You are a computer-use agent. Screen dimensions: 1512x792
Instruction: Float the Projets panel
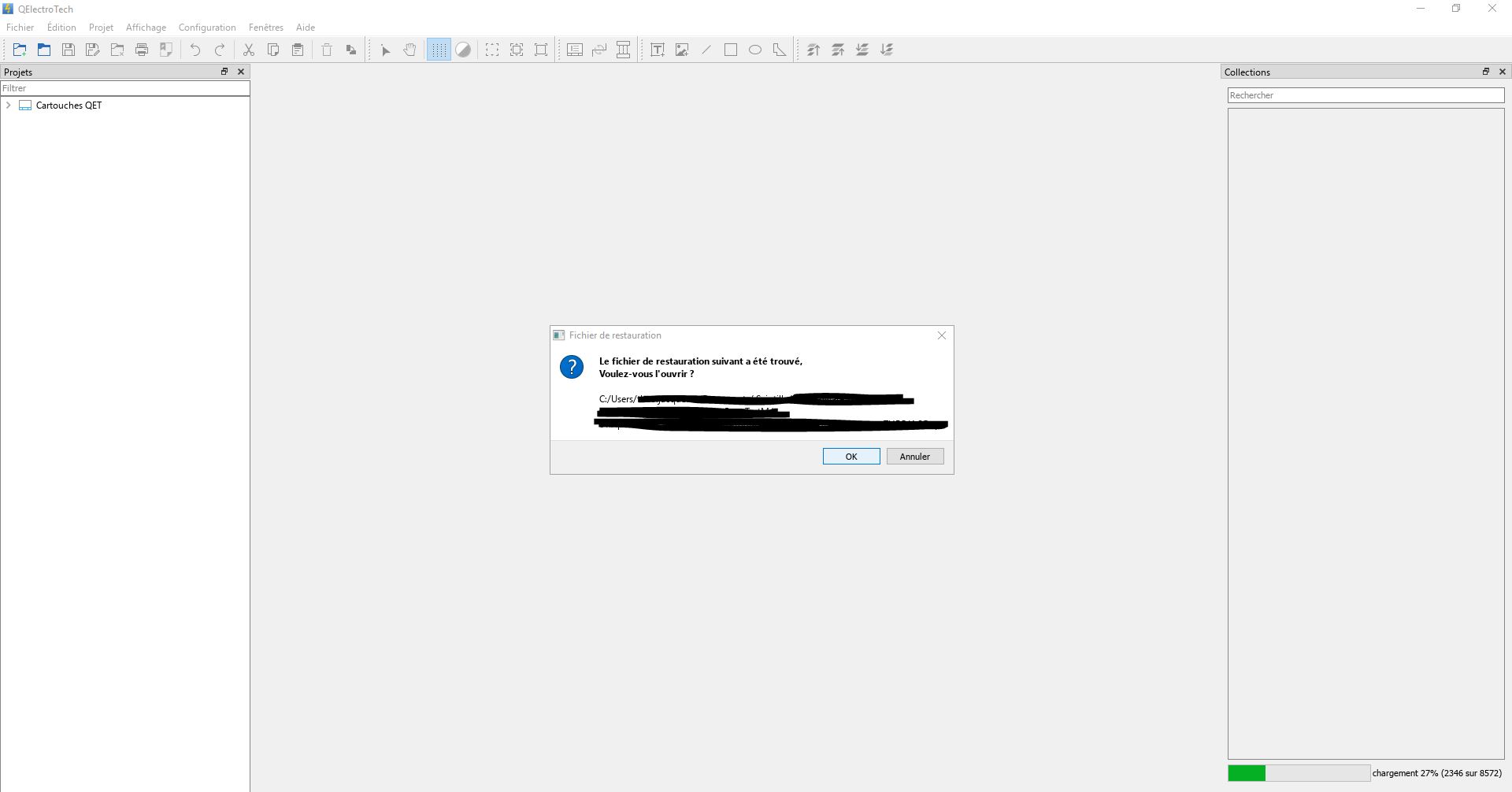point(224,72)
